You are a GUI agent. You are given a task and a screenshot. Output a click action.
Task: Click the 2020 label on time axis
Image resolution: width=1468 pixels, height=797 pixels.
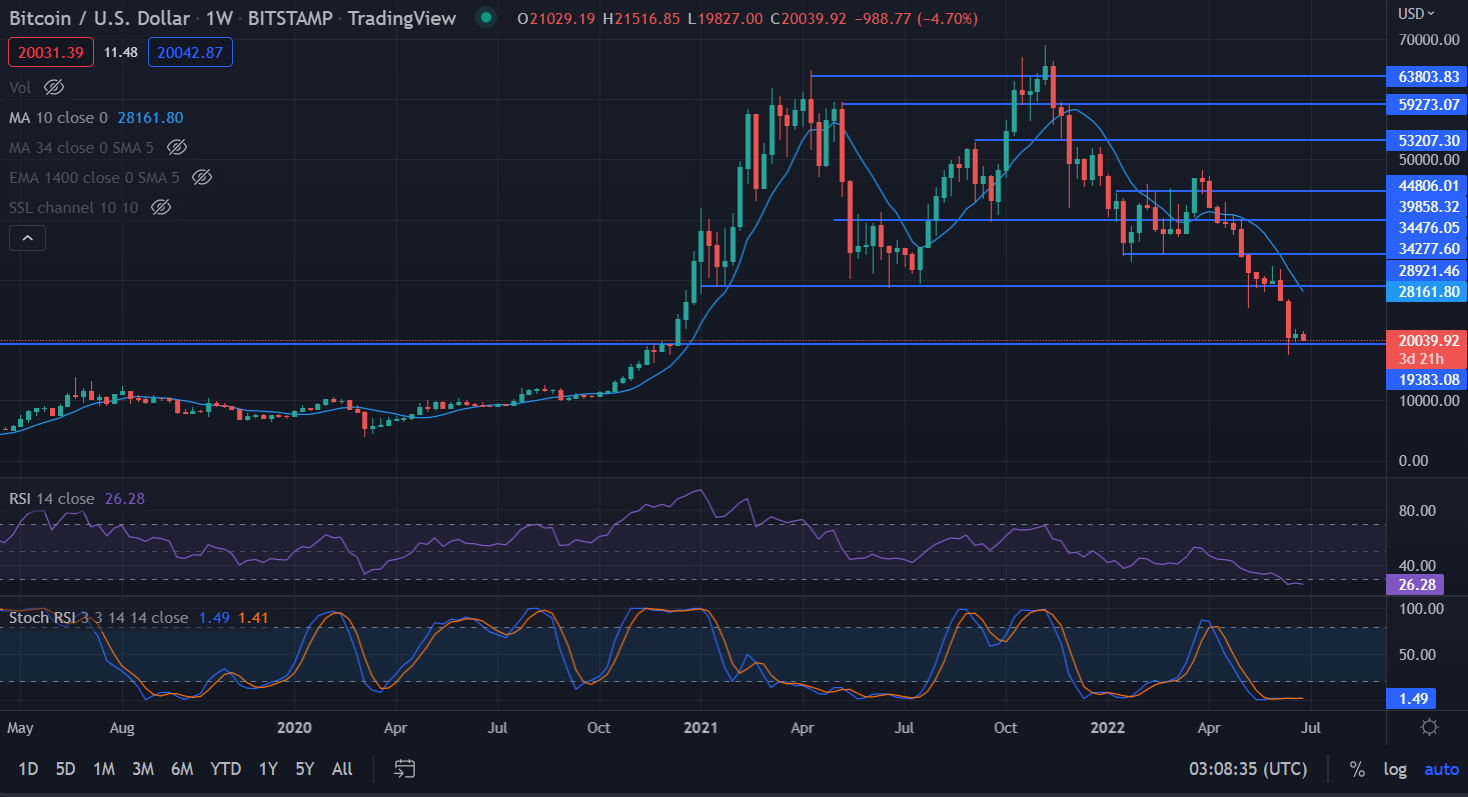294,728
